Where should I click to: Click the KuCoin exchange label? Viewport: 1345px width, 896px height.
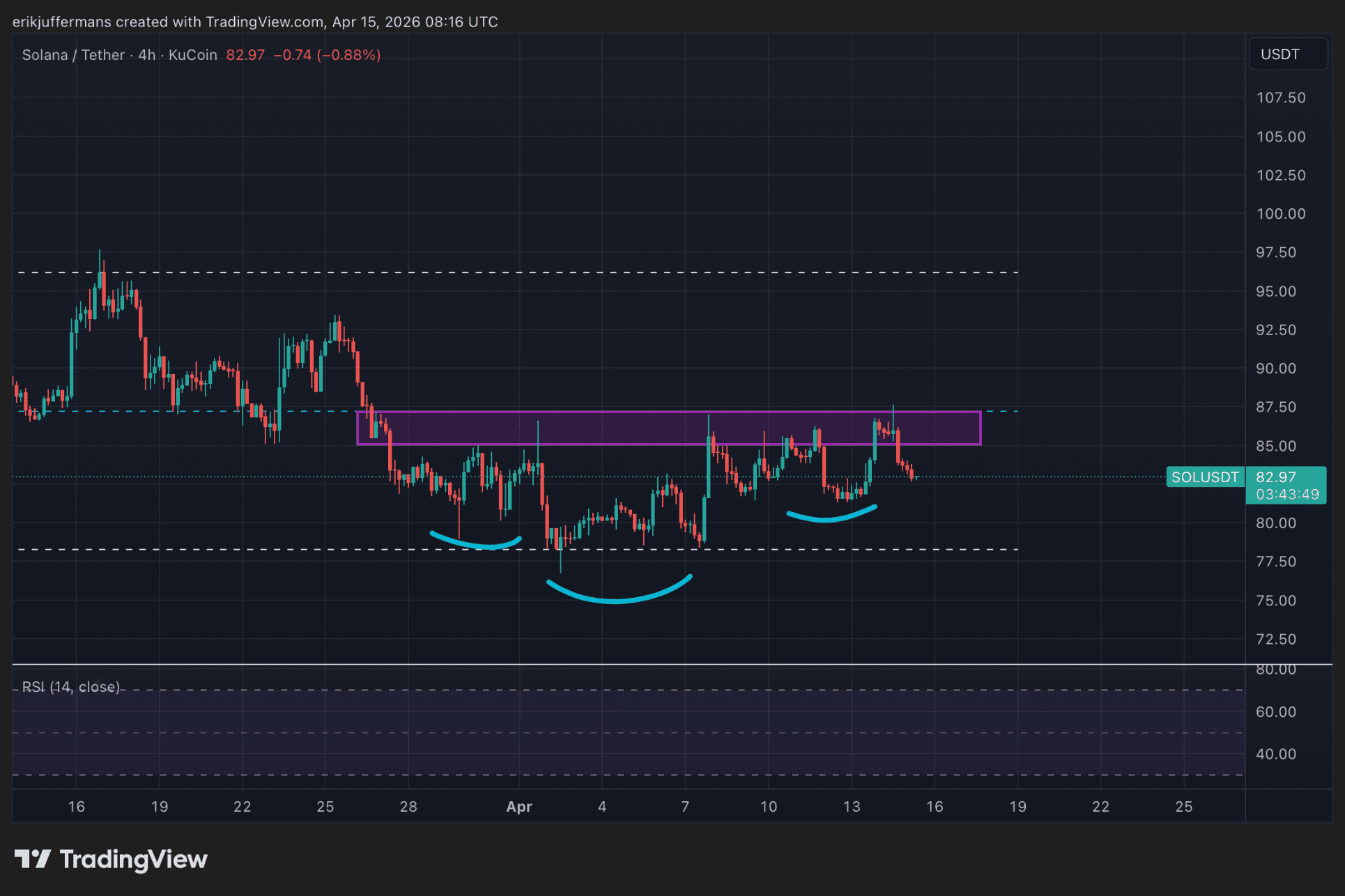192,55
